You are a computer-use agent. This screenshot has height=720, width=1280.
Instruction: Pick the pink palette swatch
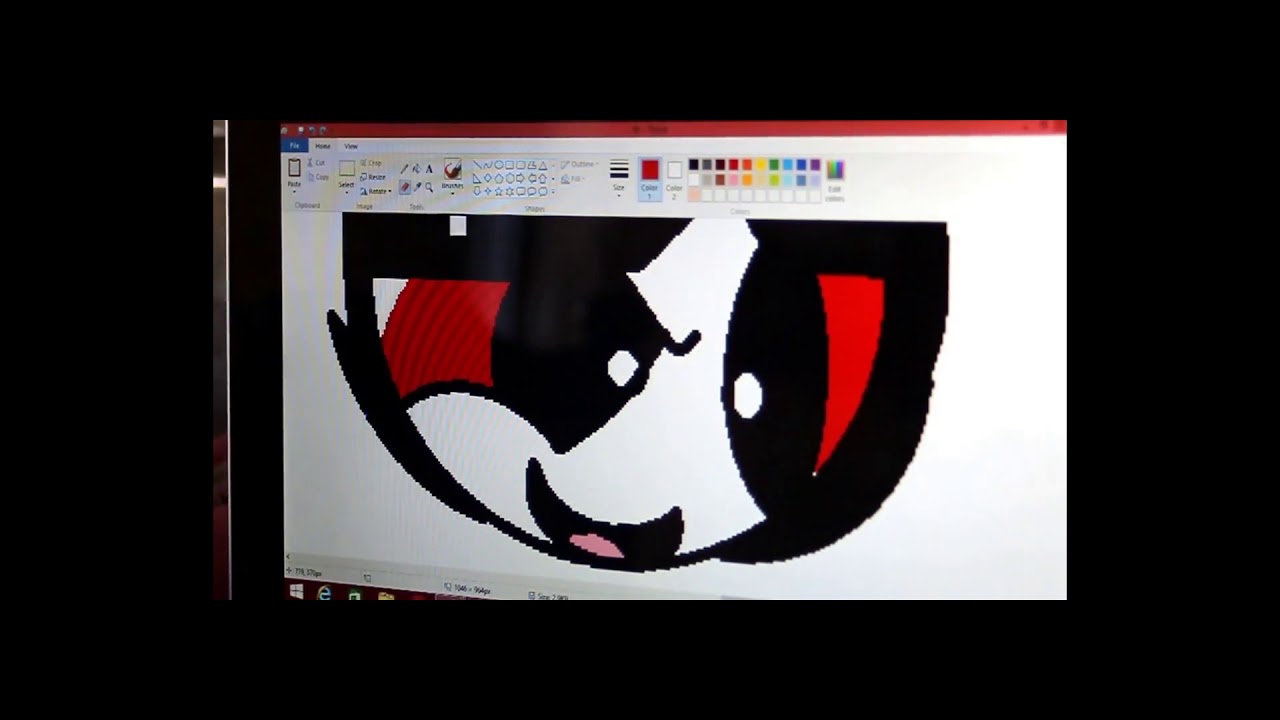(x=734, y=180)
